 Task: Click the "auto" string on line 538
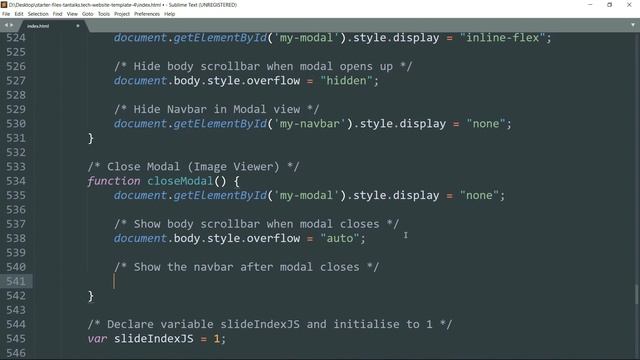(x=340, y=238)
